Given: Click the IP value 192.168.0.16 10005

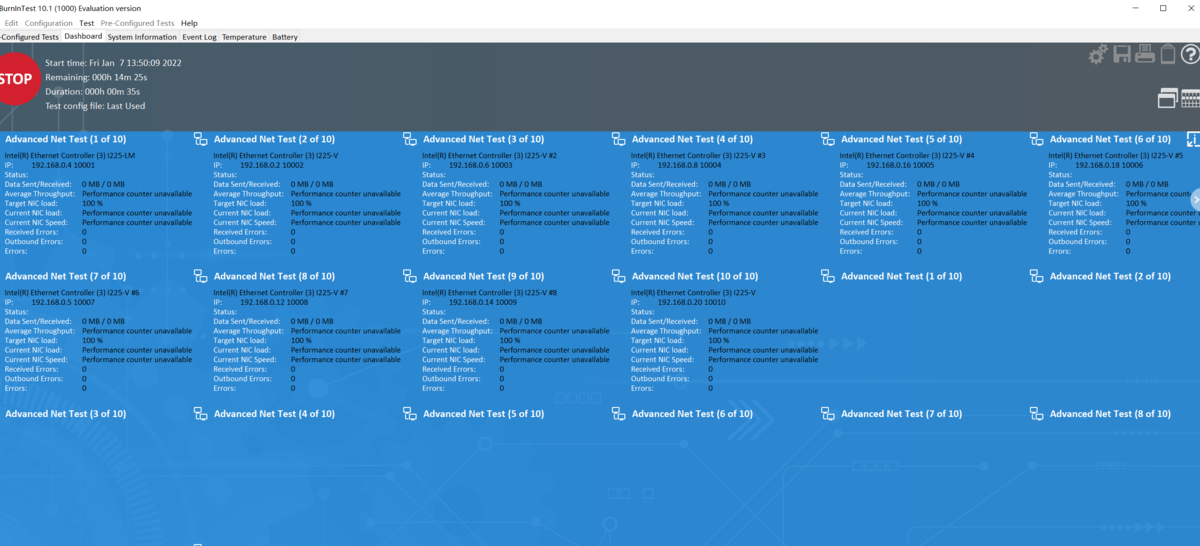Looking at the screenshot, I should pos(901,165).
